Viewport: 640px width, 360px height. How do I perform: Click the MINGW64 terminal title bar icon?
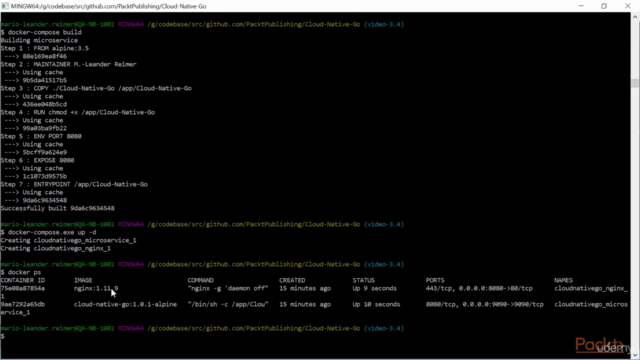5,6
